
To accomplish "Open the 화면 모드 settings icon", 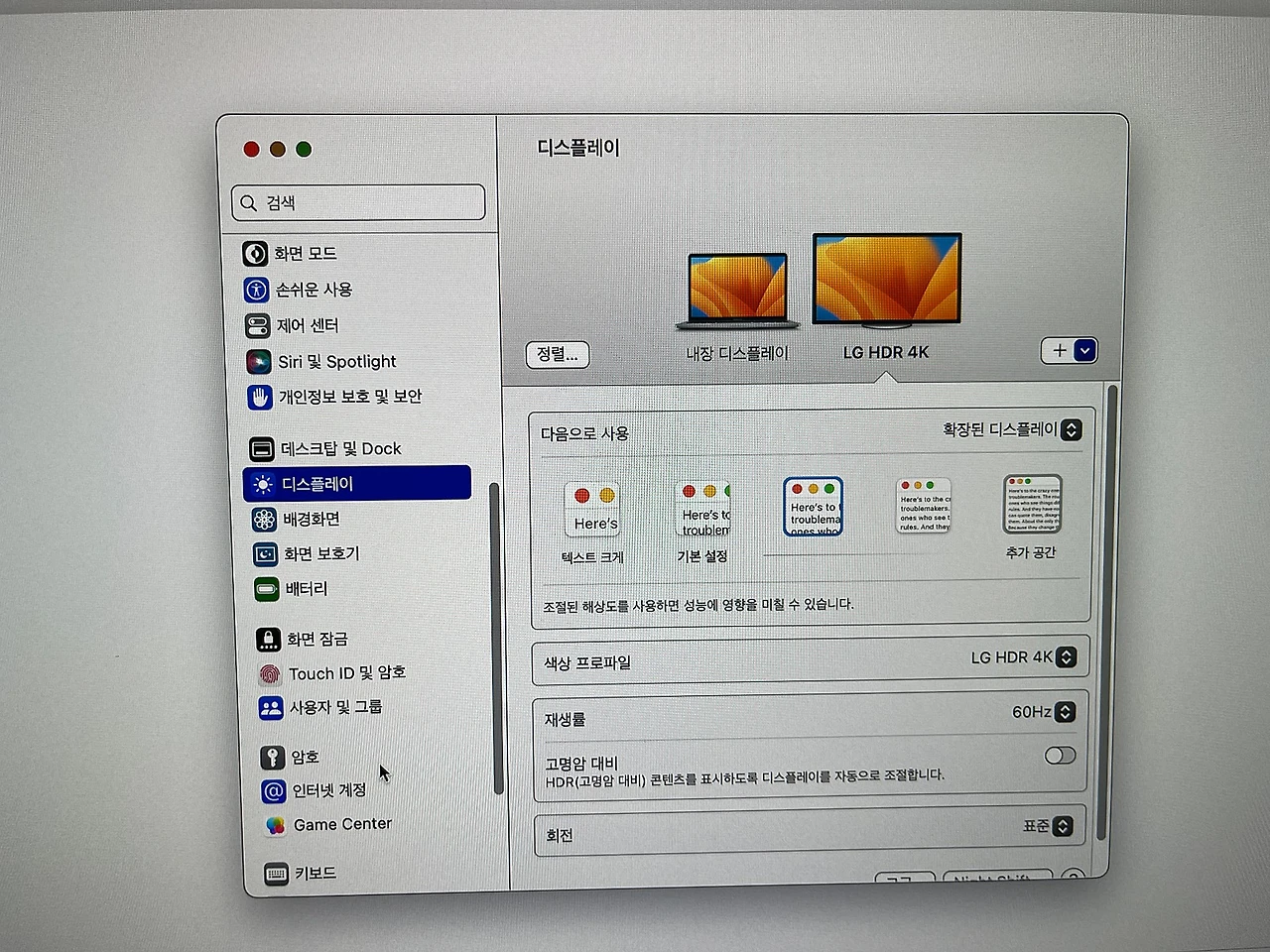I will click(x=255, y=254).
